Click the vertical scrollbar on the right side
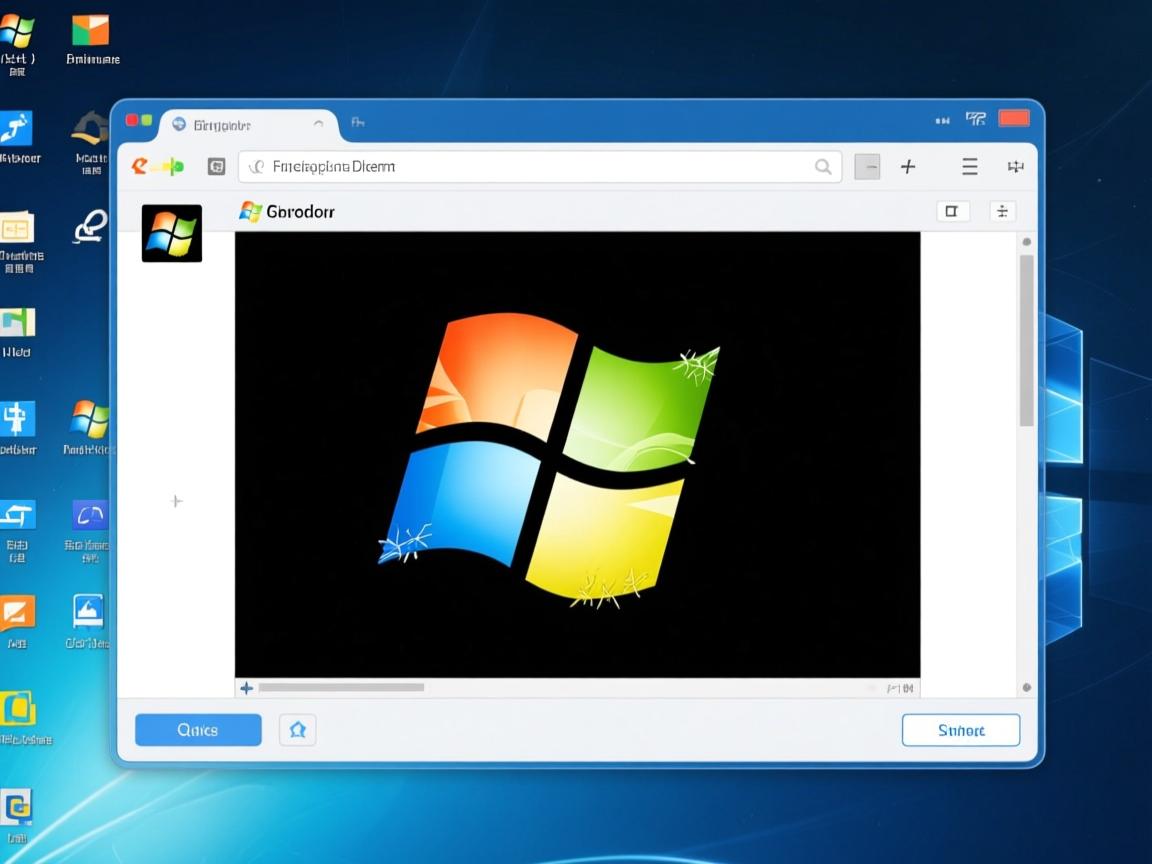Viewport: 1152px width, 864px height. tap(1026, 340)
